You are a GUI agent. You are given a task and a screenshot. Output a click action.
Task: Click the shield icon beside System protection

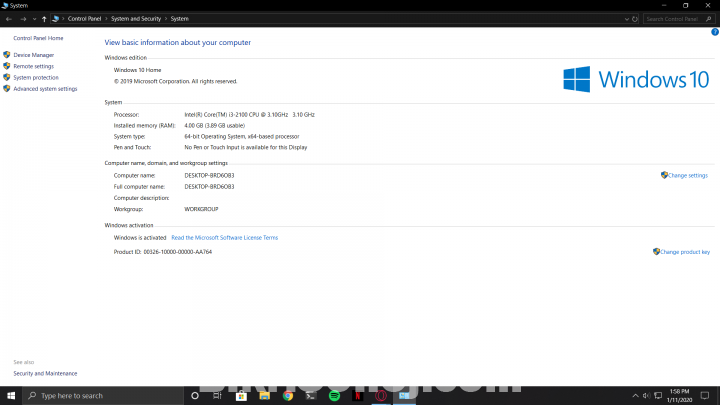(x=6, y=77)
